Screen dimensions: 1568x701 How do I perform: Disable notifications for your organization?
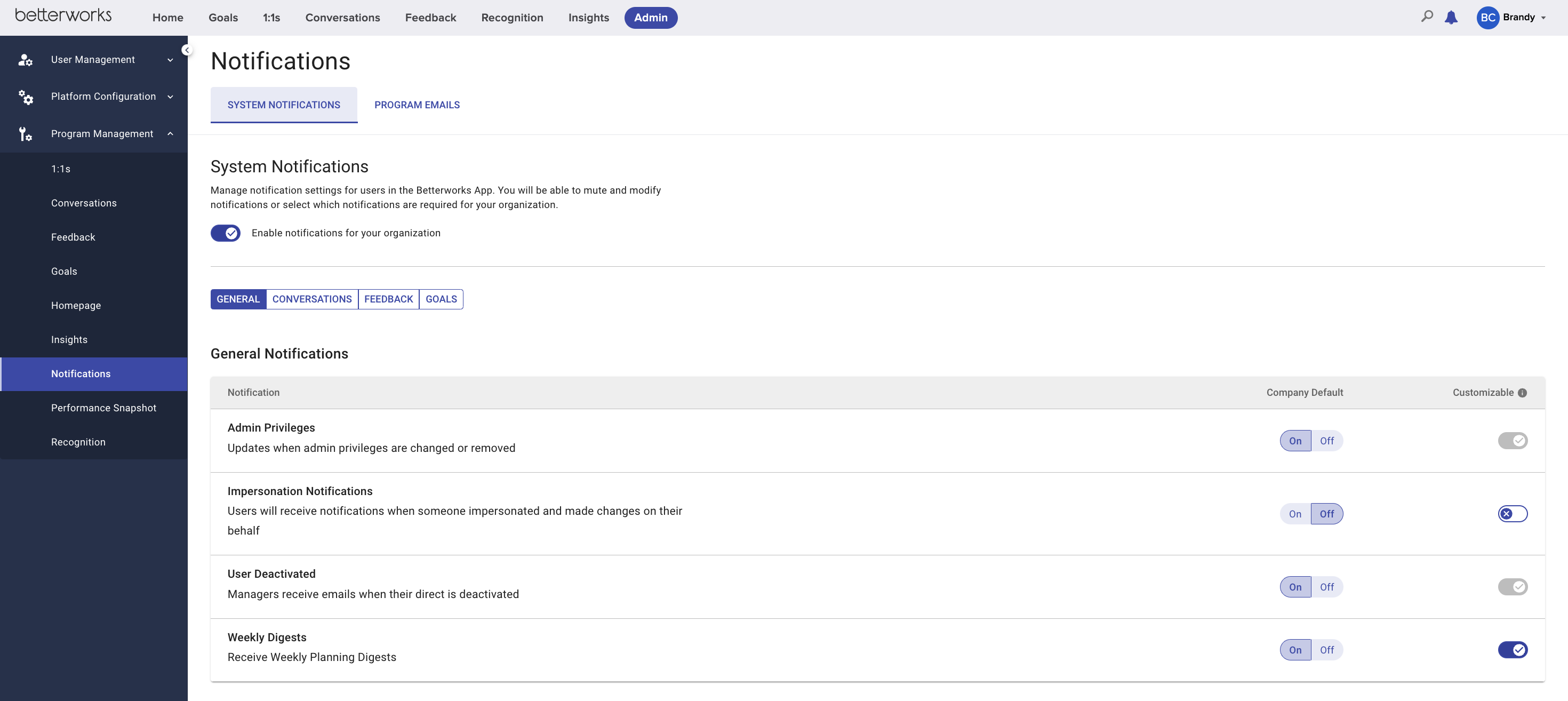tap(225, 233)
